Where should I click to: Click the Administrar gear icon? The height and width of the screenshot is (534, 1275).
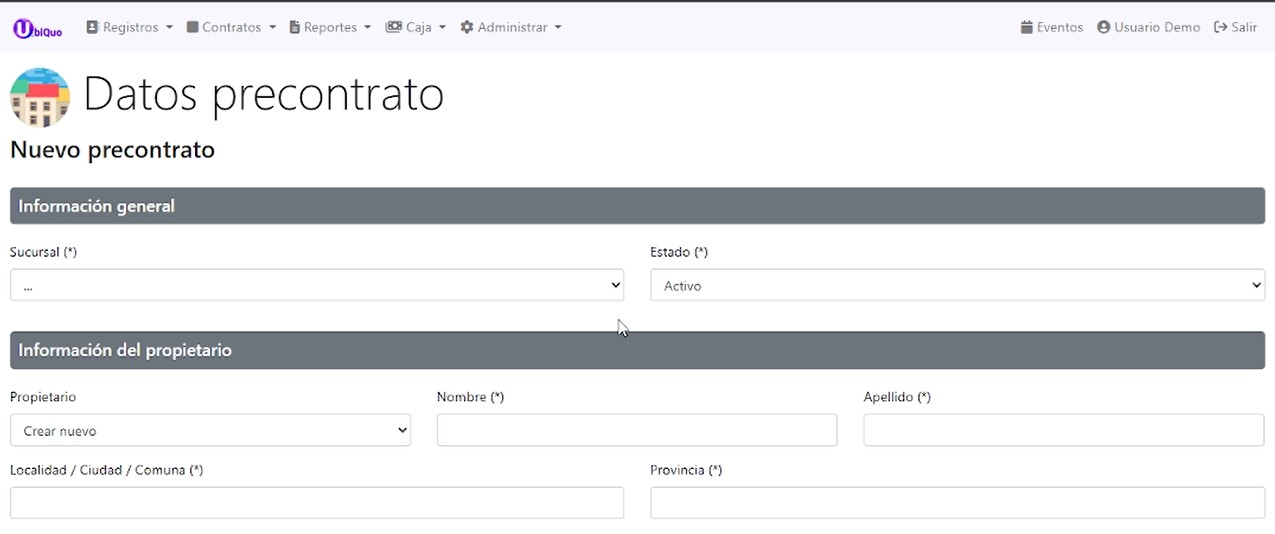pyautogui.click(x=467, y=28)
